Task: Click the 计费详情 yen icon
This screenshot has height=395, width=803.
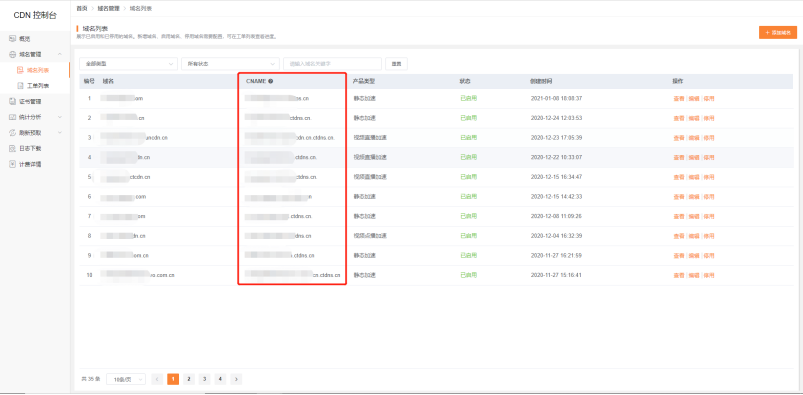Action: (x=13, y=164)
